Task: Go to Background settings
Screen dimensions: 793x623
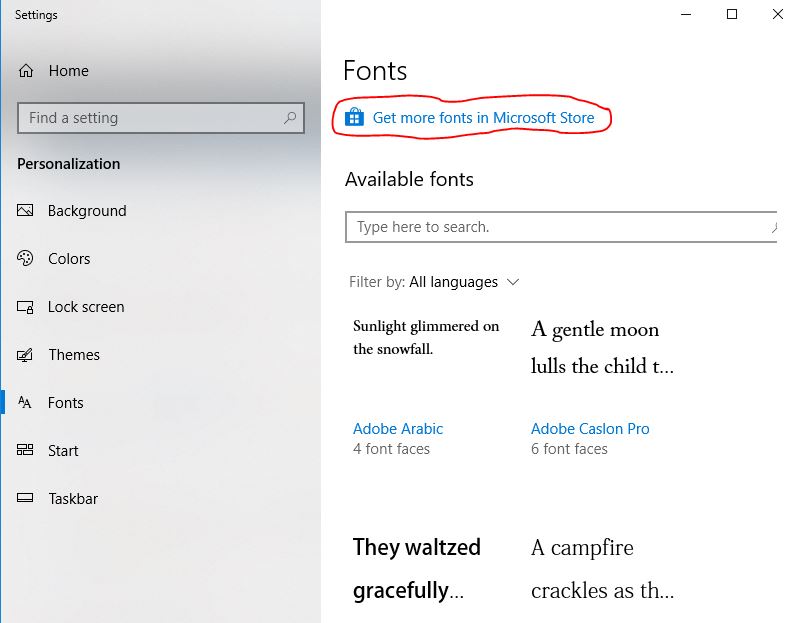Action: (87, 210)
